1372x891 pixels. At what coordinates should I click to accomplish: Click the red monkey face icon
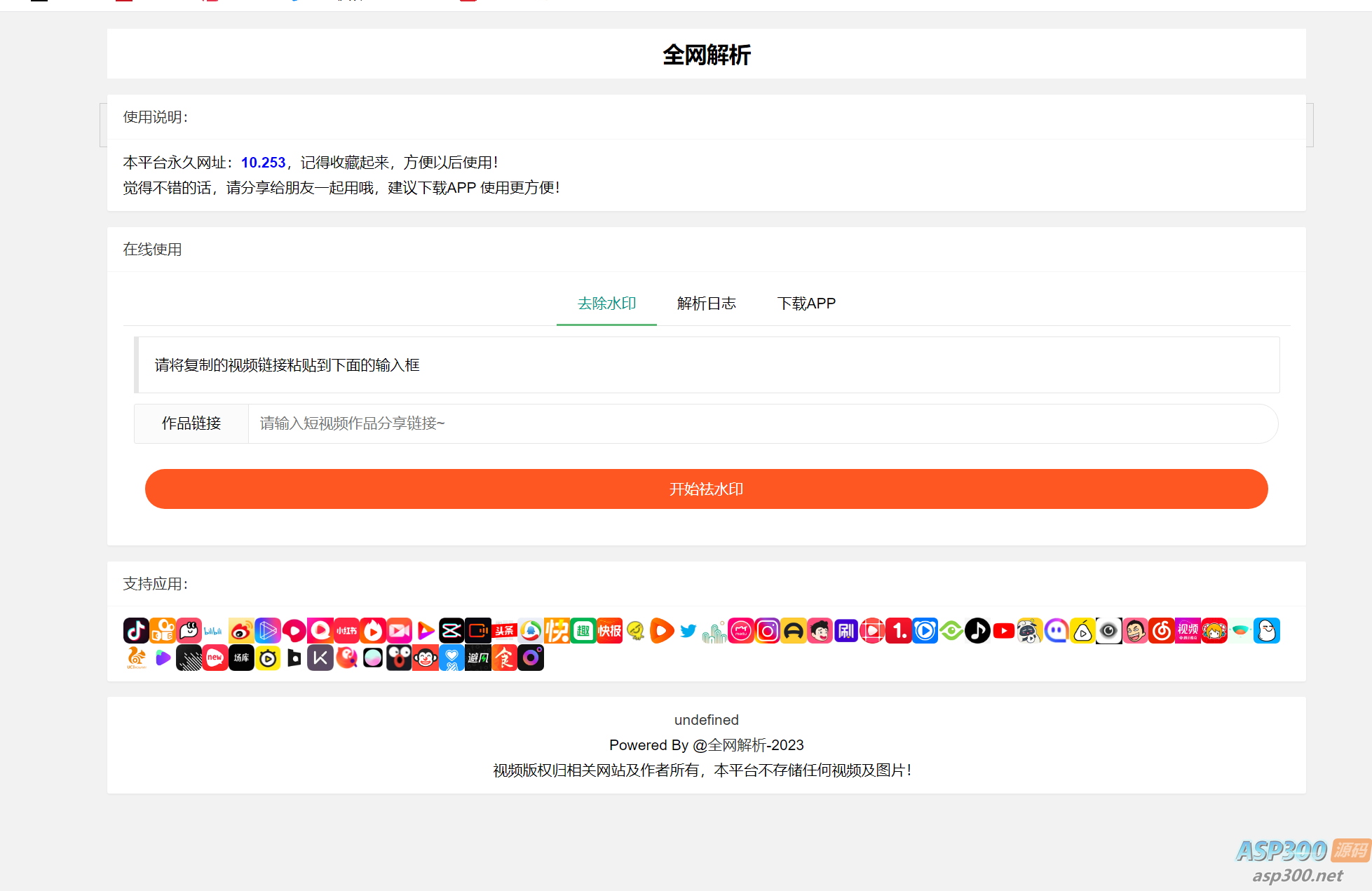(426, 658)
